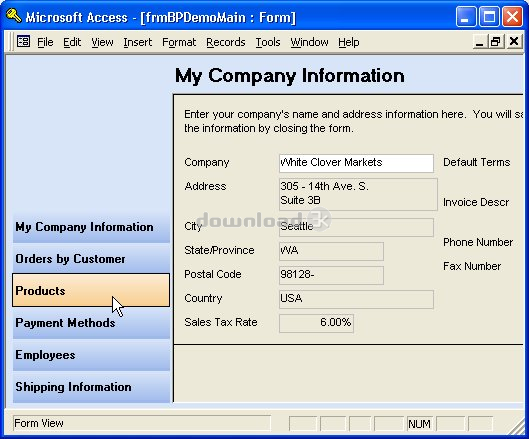Open the Format menu

click(179, 42)
